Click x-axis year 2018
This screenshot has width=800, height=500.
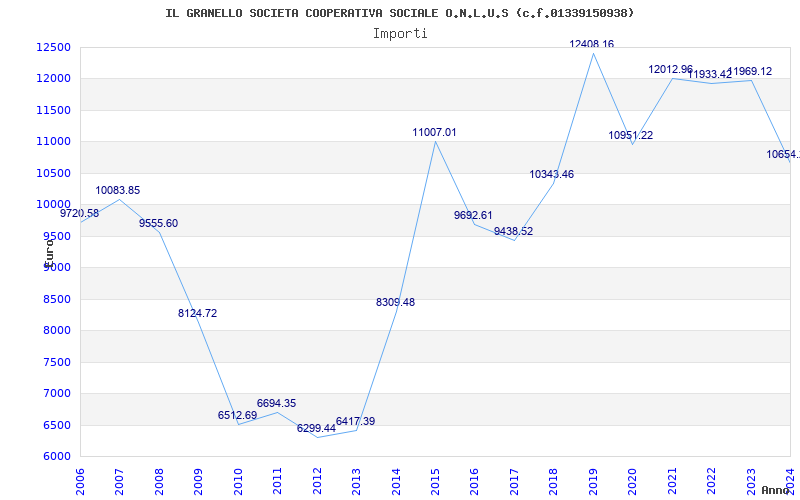(554, 481)
